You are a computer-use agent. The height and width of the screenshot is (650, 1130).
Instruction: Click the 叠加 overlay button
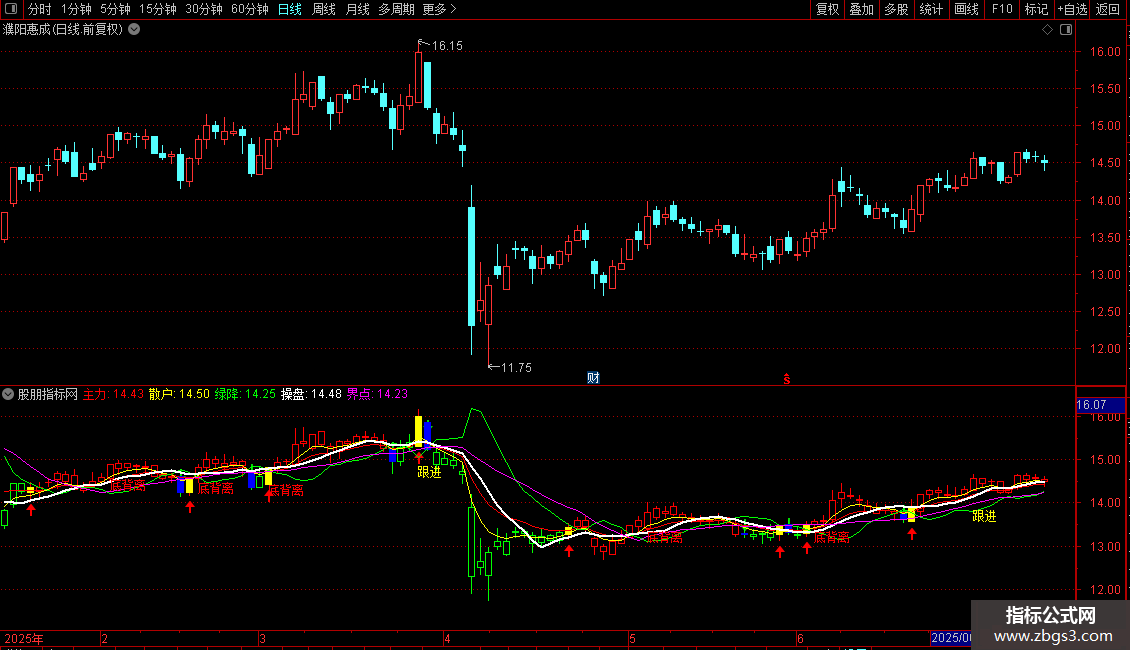coord(861,9)
